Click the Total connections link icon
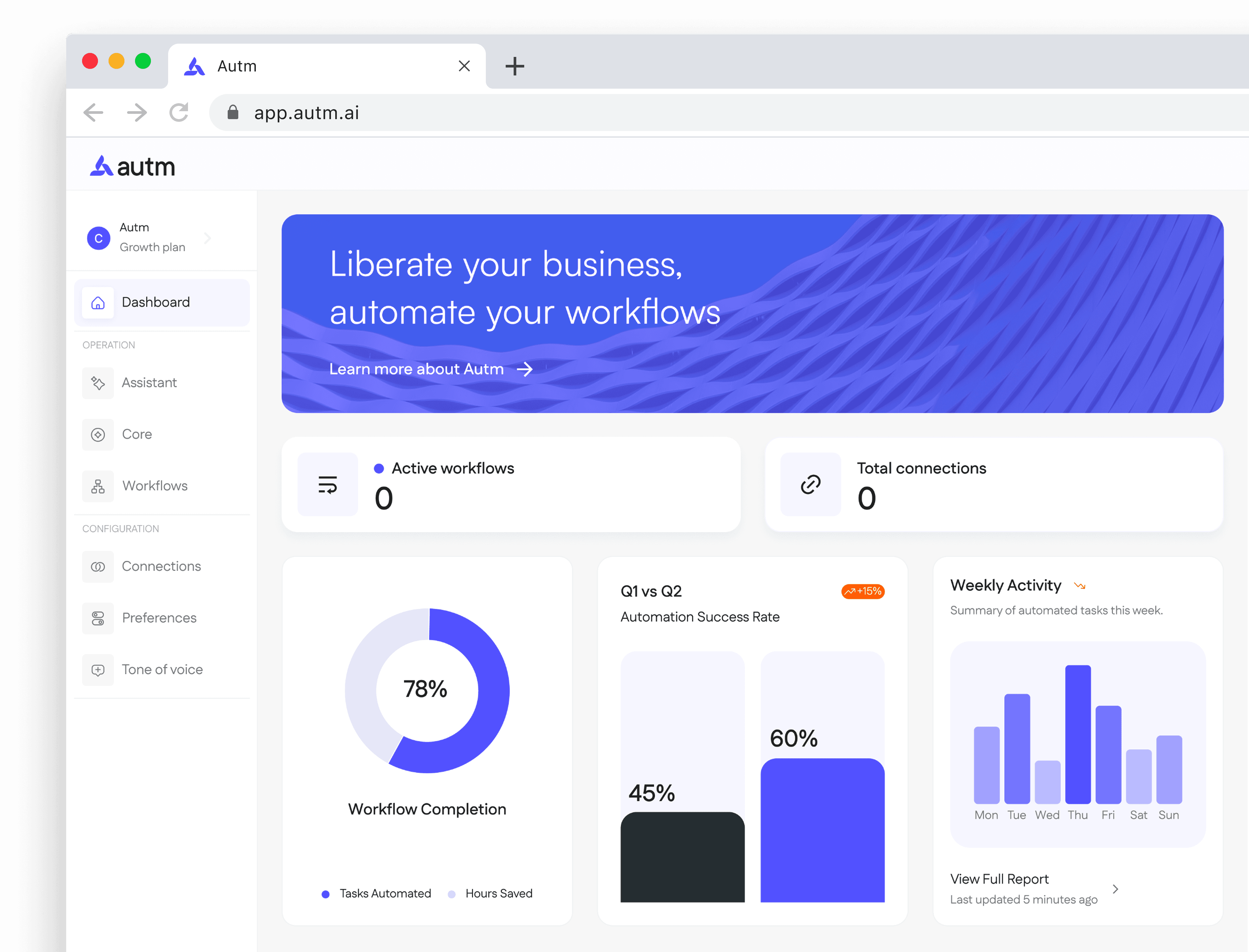The width and height of the screenshot is (1249, 952). point(810,484)
